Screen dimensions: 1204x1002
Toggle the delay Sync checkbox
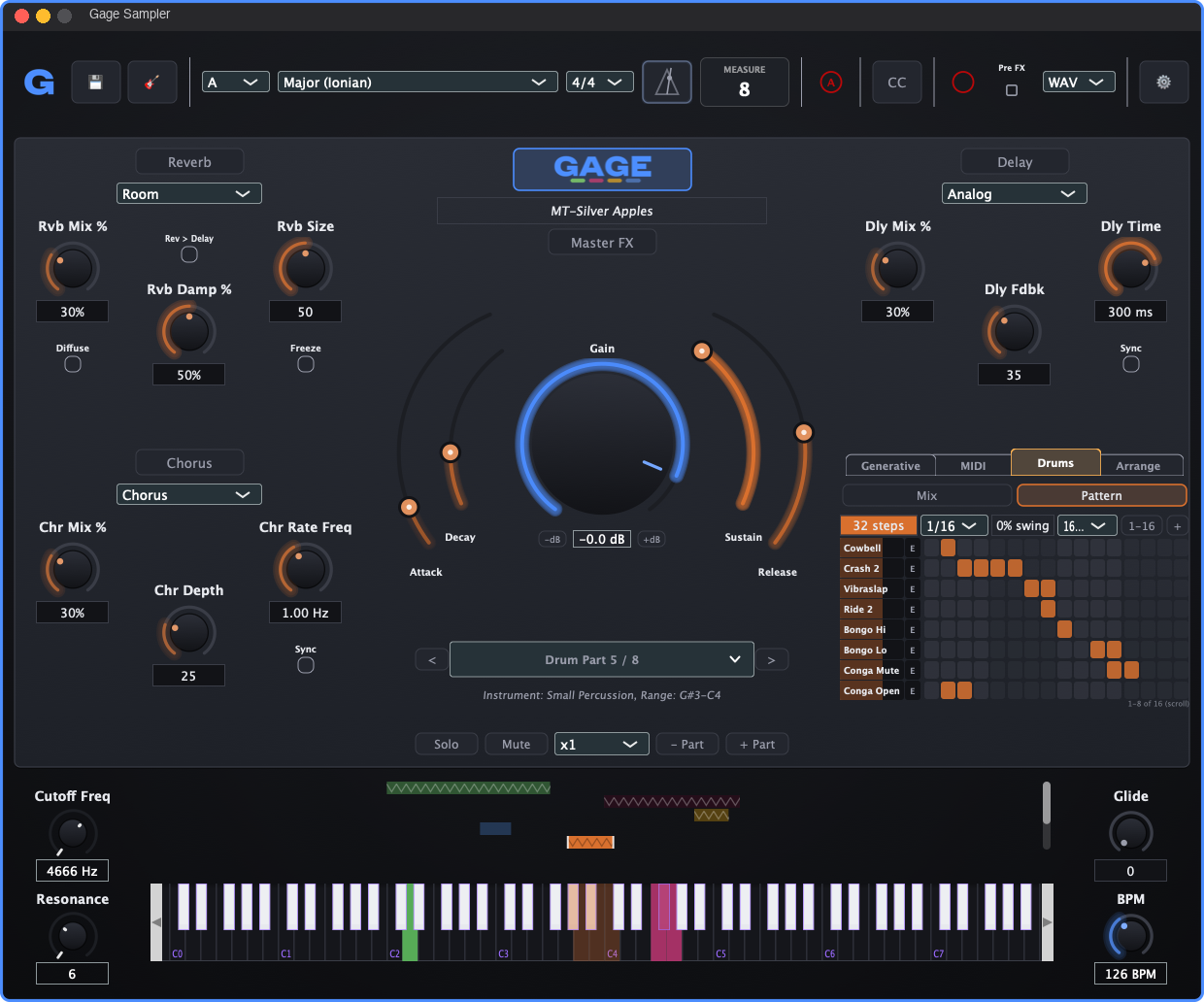[x=1131, y=364]
